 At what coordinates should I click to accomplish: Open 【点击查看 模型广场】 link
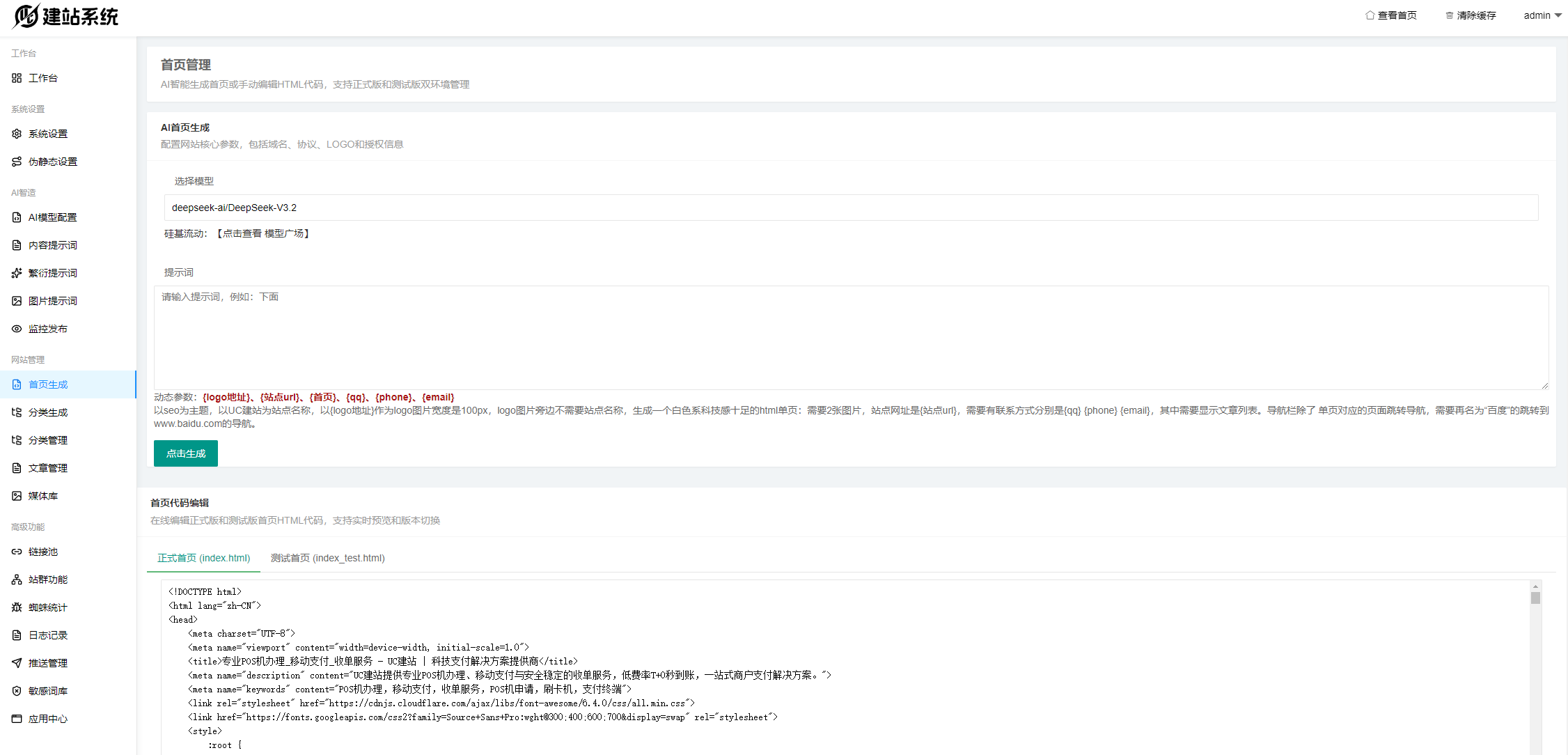pos(263,233)
